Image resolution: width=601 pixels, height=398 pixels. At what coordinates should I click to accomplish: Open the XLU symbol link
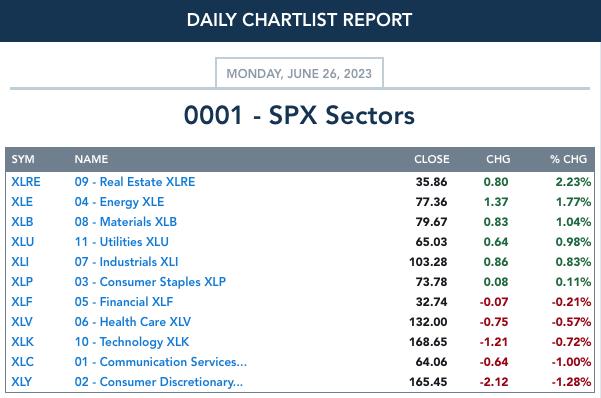(x=23, y=242)
